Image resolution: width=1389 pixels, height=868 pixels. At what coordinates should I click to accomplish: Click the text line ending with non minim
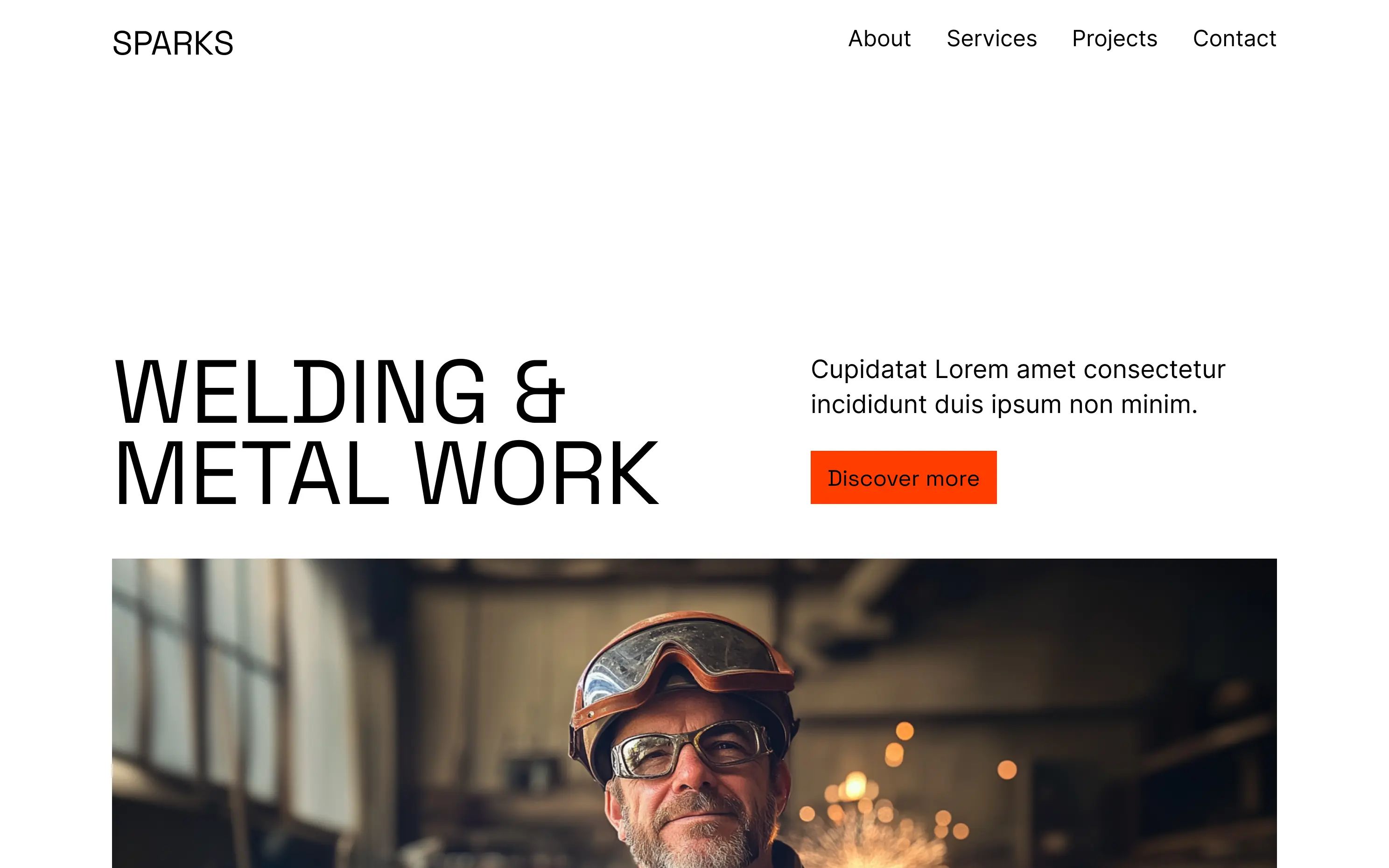pos(1004,404)
